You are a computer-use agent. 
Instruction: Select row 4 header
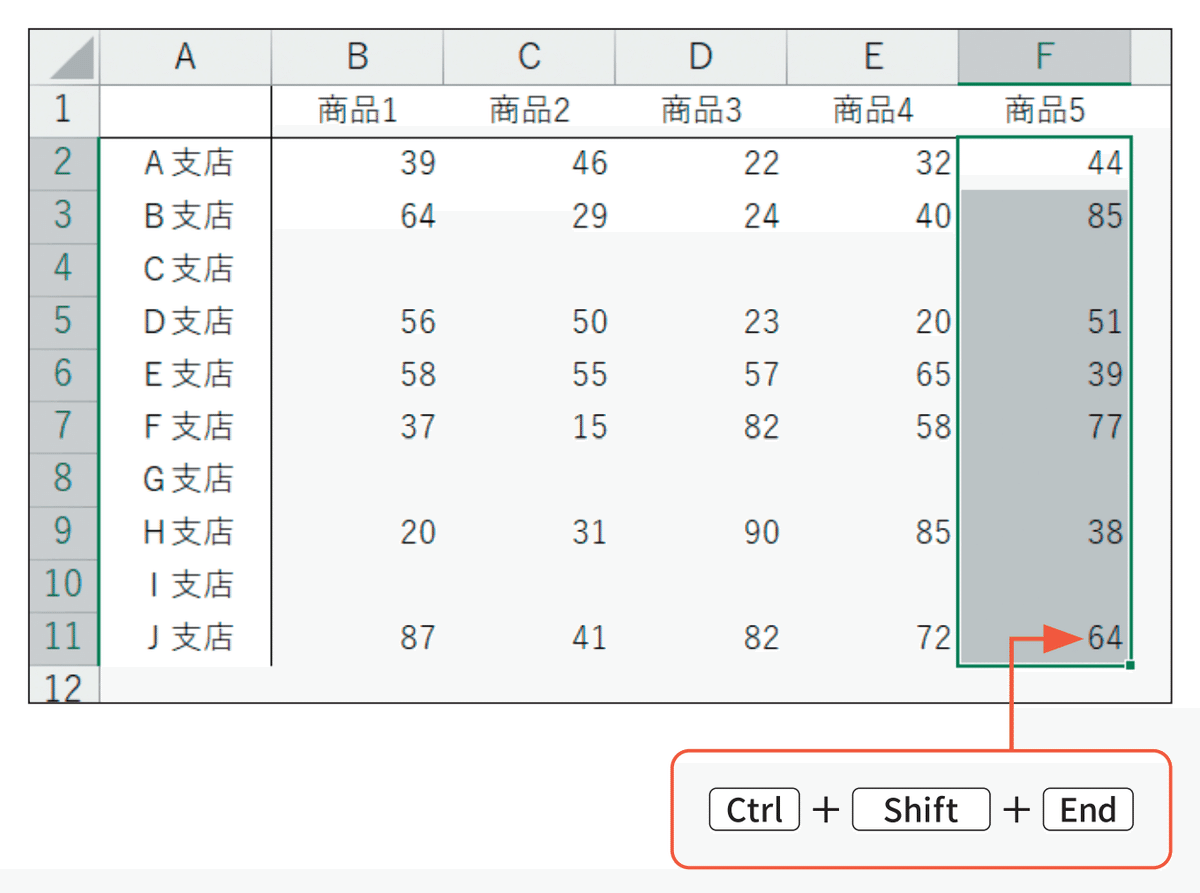65,268
